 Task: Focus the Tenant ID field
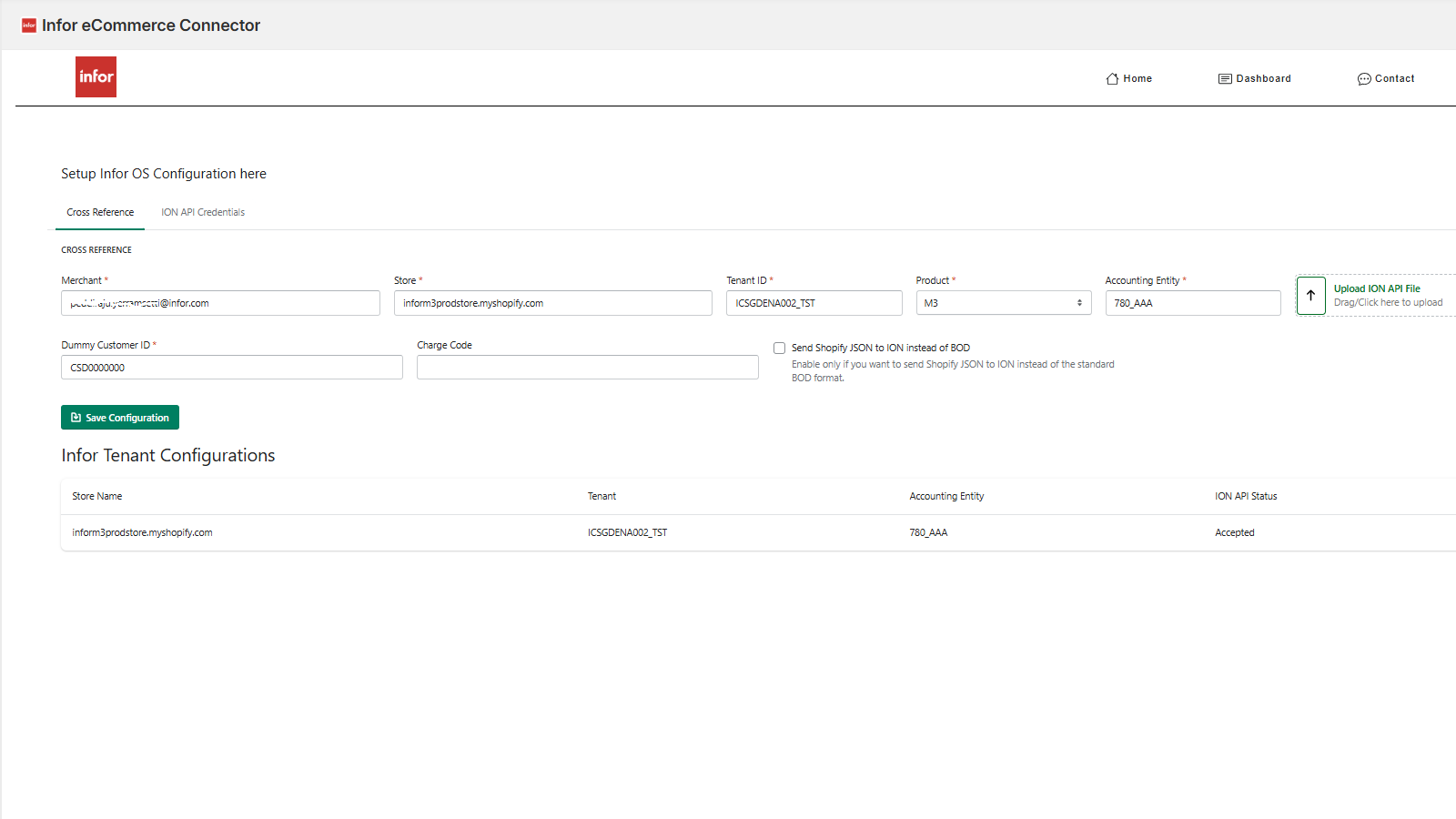click(x=814, y=303)
